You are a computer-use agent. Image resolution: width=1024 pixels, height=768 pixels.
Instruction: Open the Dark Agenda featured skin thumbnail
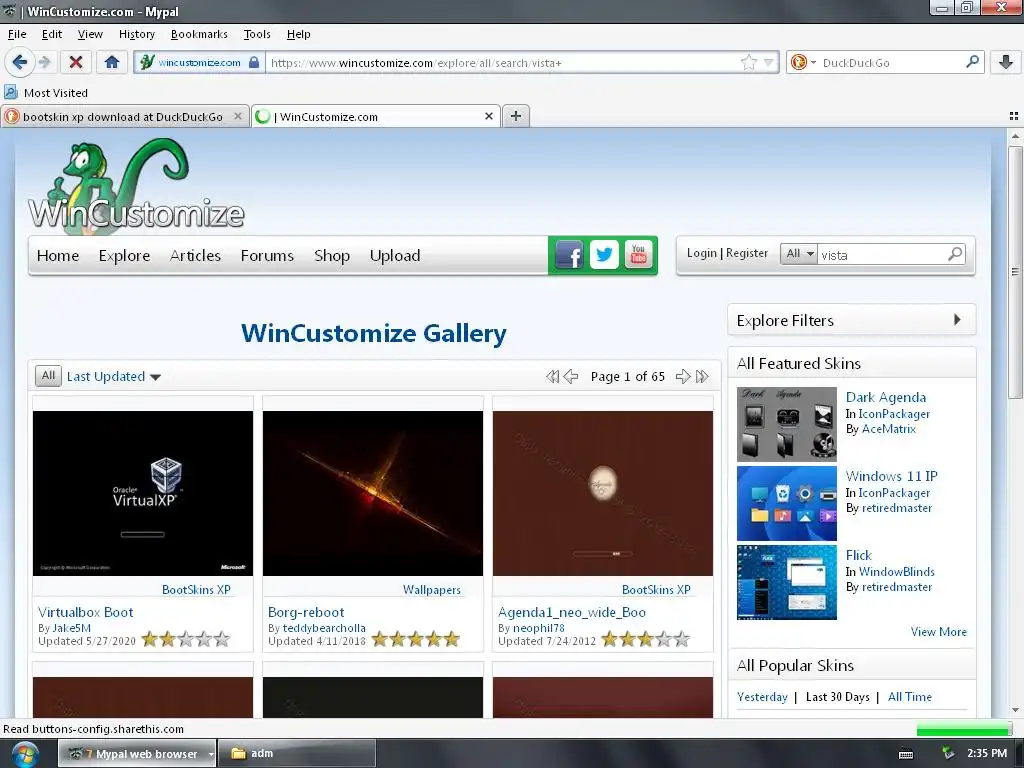pyautogui.click(x=786, y=424)
